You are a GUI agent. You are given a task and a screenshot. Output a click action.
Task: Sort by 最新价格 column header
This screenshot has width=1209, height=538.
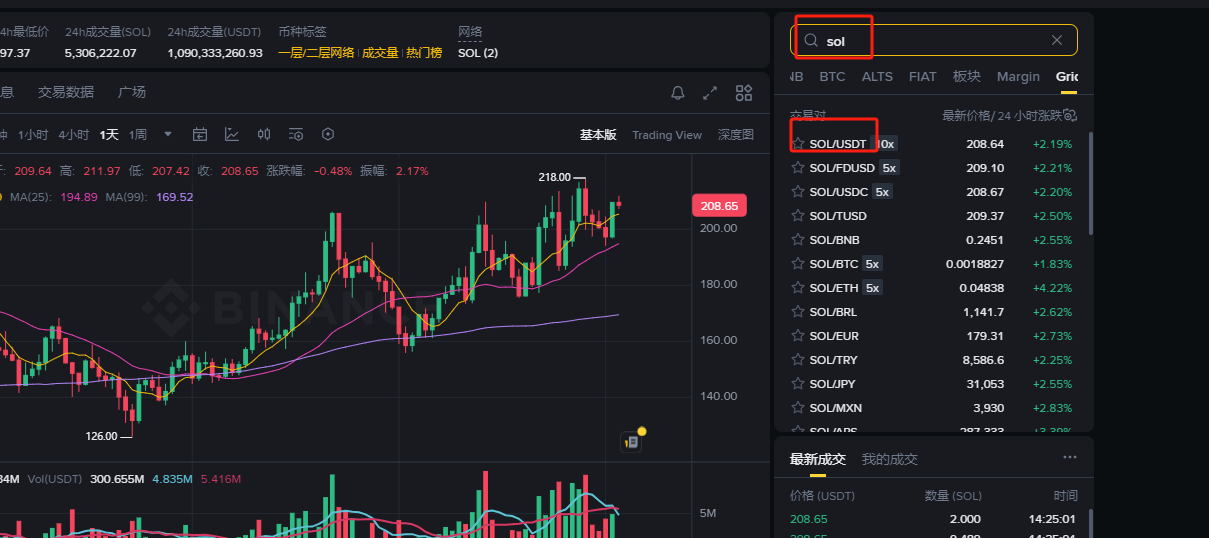(966, 115)
